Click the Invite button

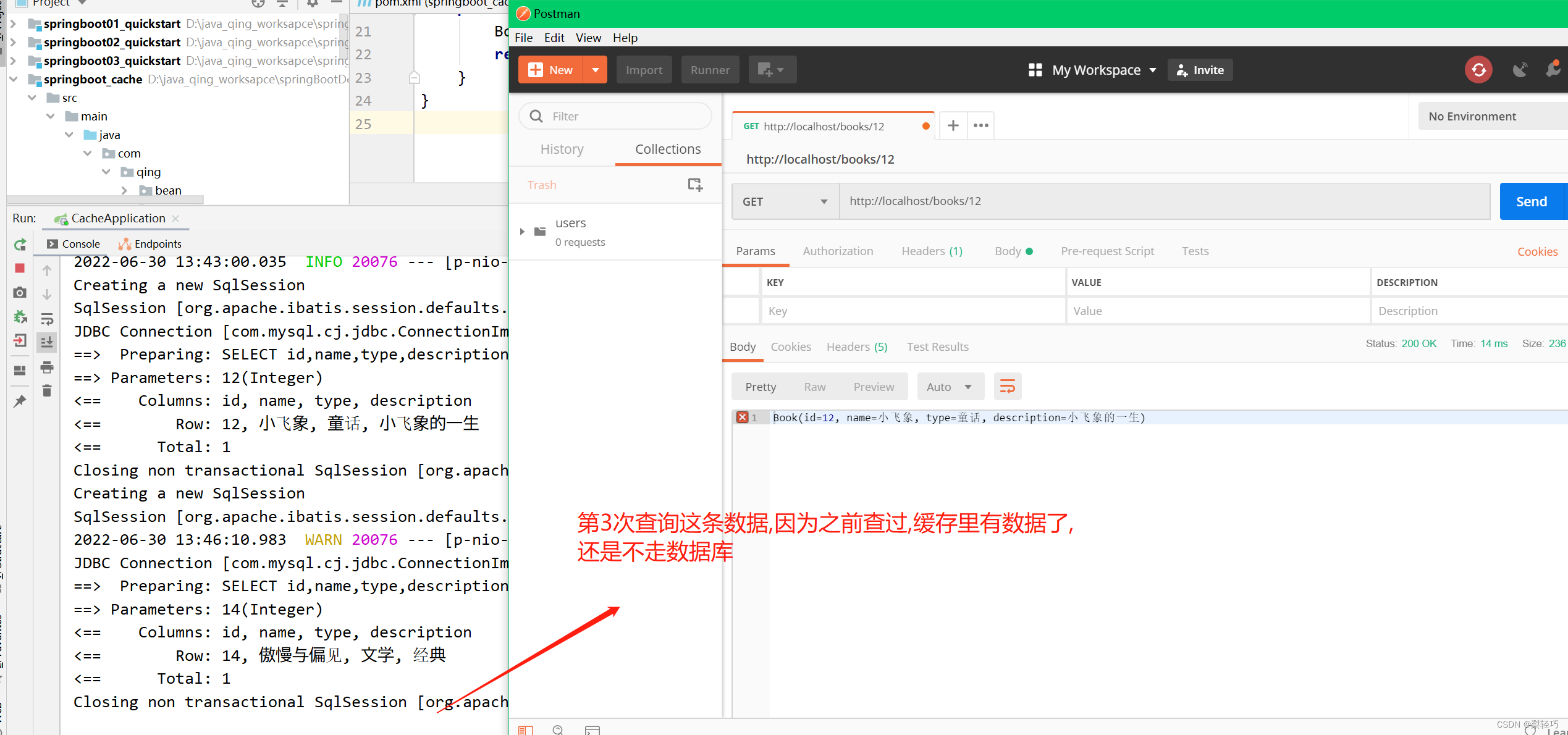pos(1199,70)
